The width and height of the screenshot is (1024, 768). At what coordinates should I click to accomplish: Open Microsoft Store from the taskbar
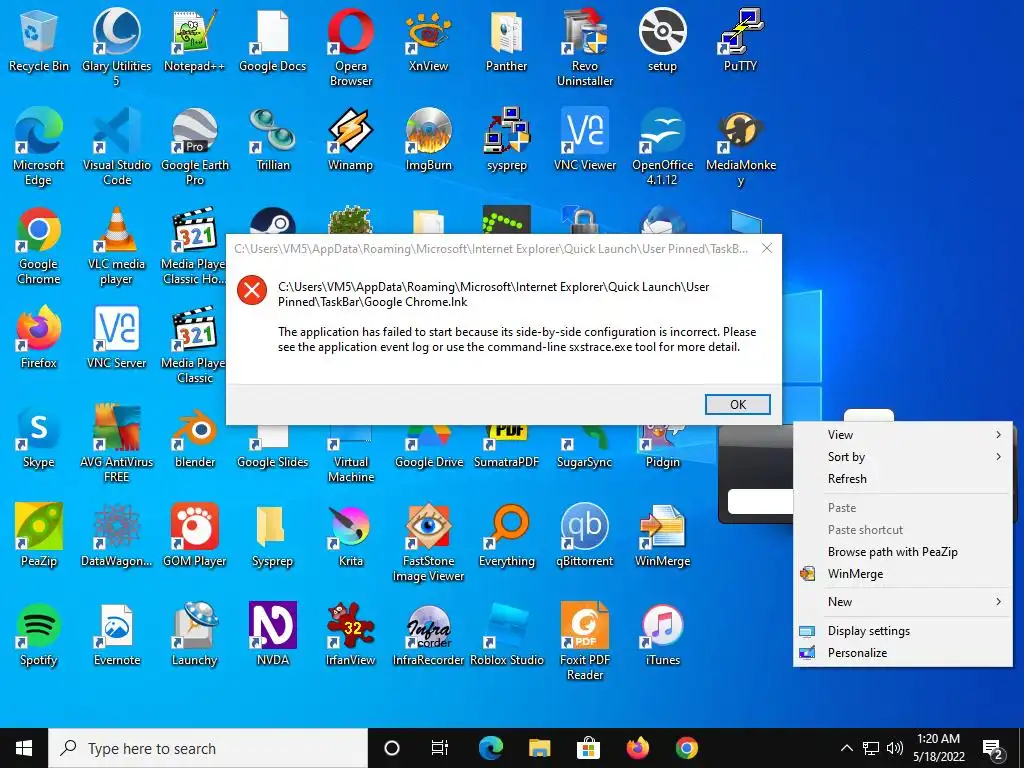click(x=588, y=748)
